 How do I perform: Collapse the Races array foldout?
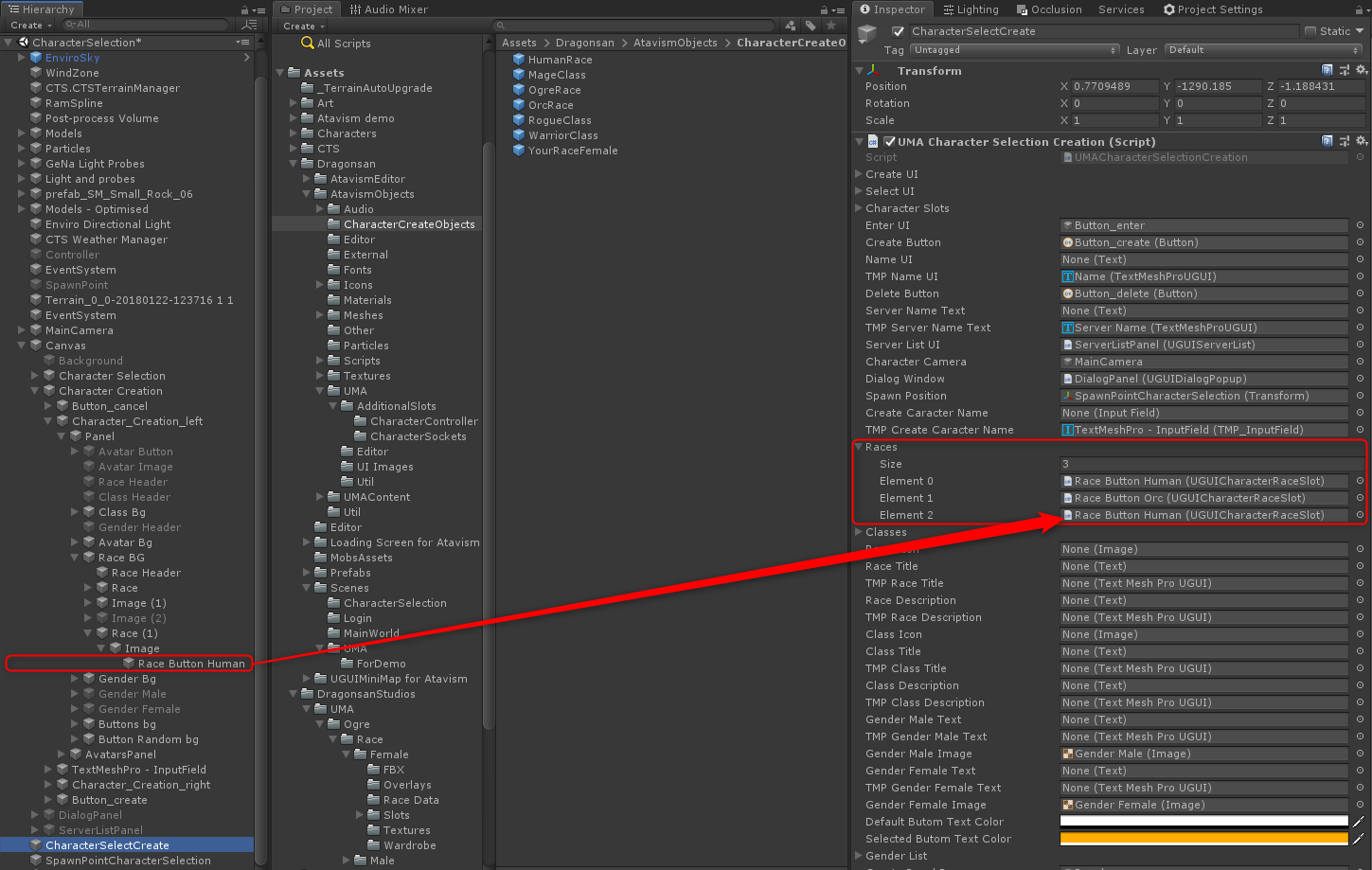click(859, 447)
